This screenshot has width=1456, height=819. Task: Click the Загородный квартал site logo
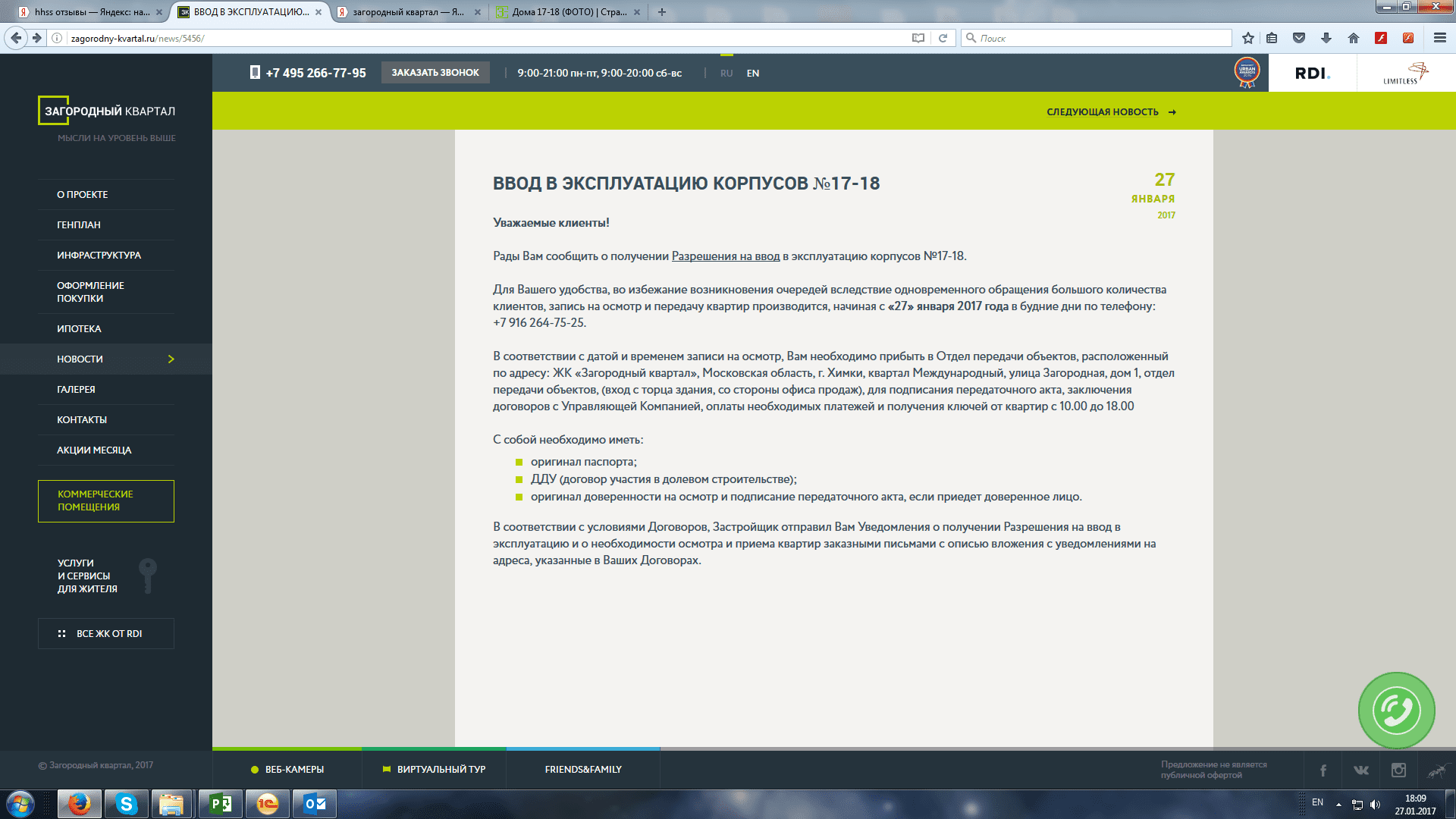(107, 111)
